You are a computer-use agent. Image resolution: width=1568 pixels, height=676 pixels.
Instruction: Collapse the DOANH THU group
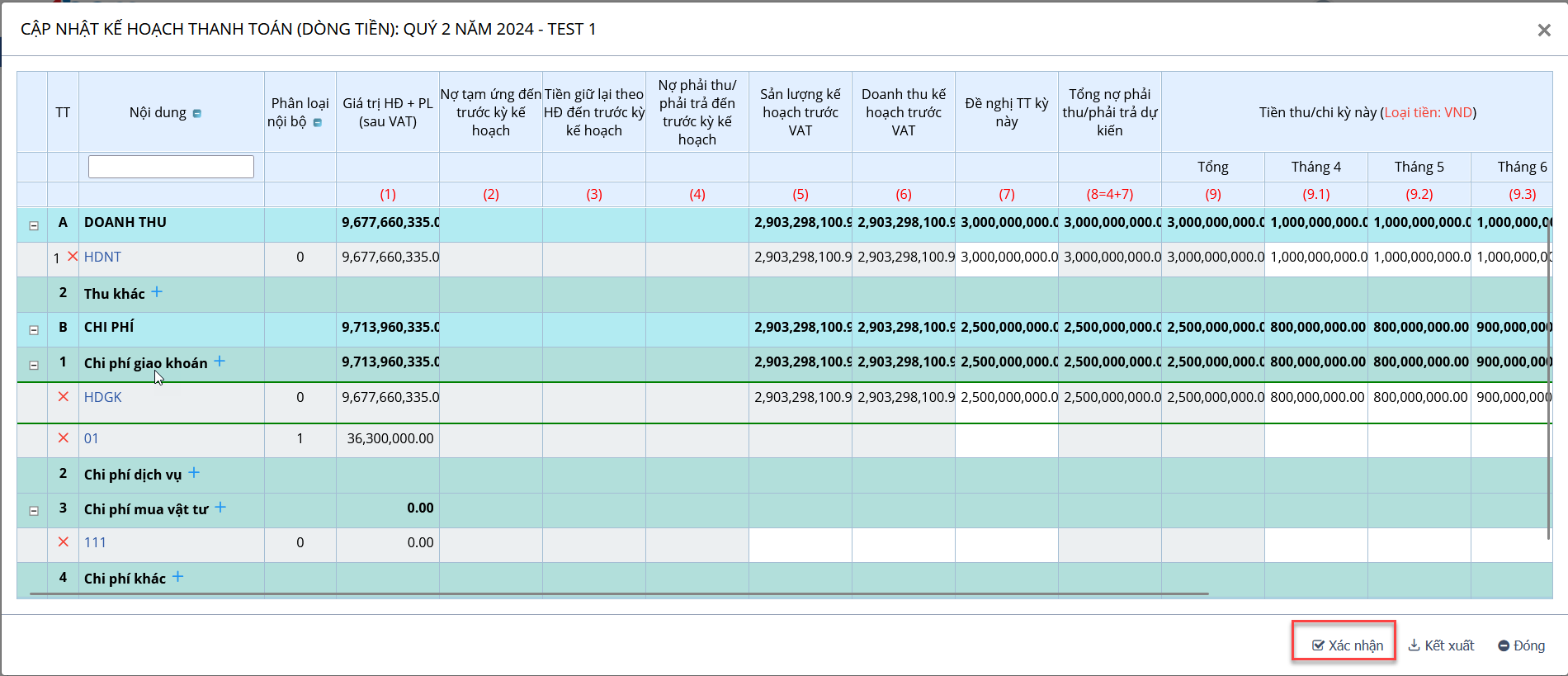[34, 225]
